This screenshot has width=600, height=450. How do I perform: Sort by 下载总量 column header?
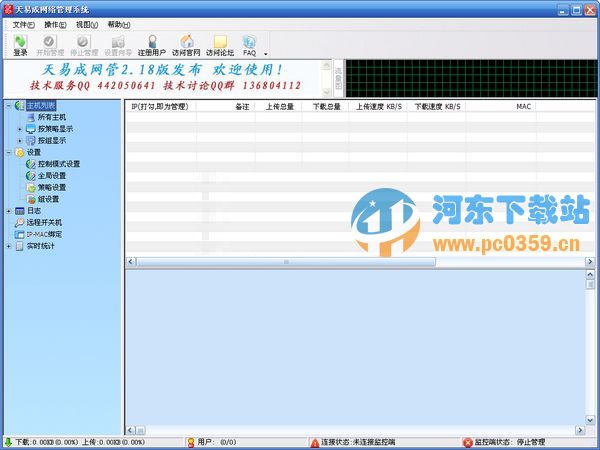pyautogui.click(x=325, y=106)
